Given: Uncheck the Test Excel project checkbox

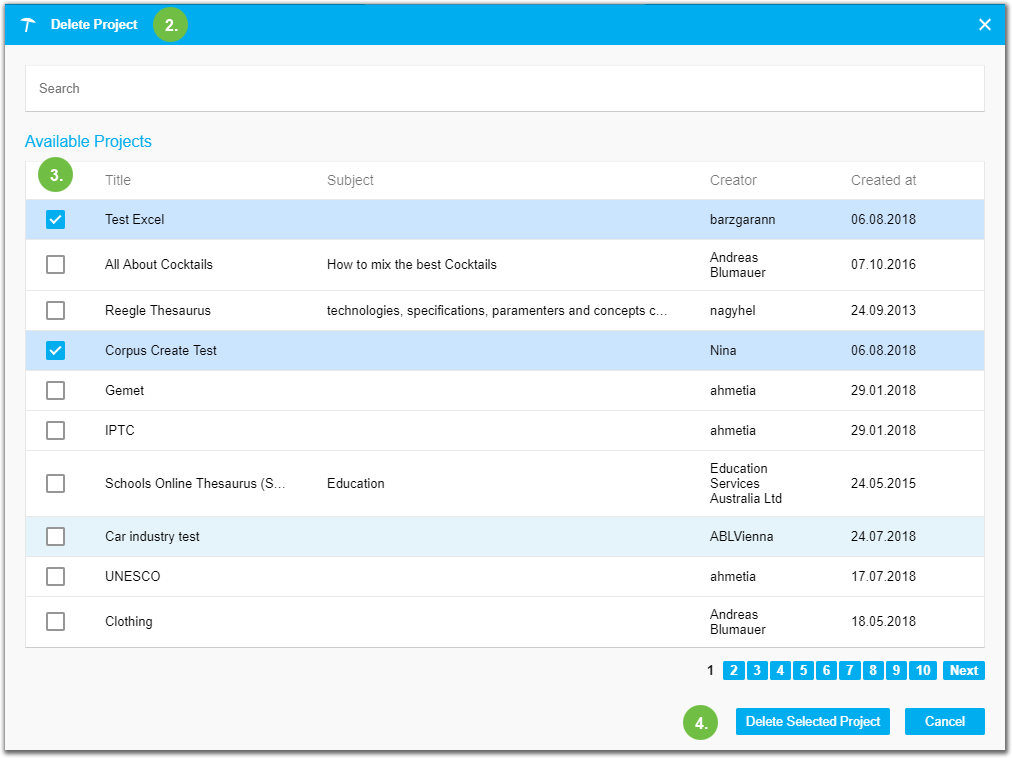Looking at the screenshot, I should click(x=56, y=219).
